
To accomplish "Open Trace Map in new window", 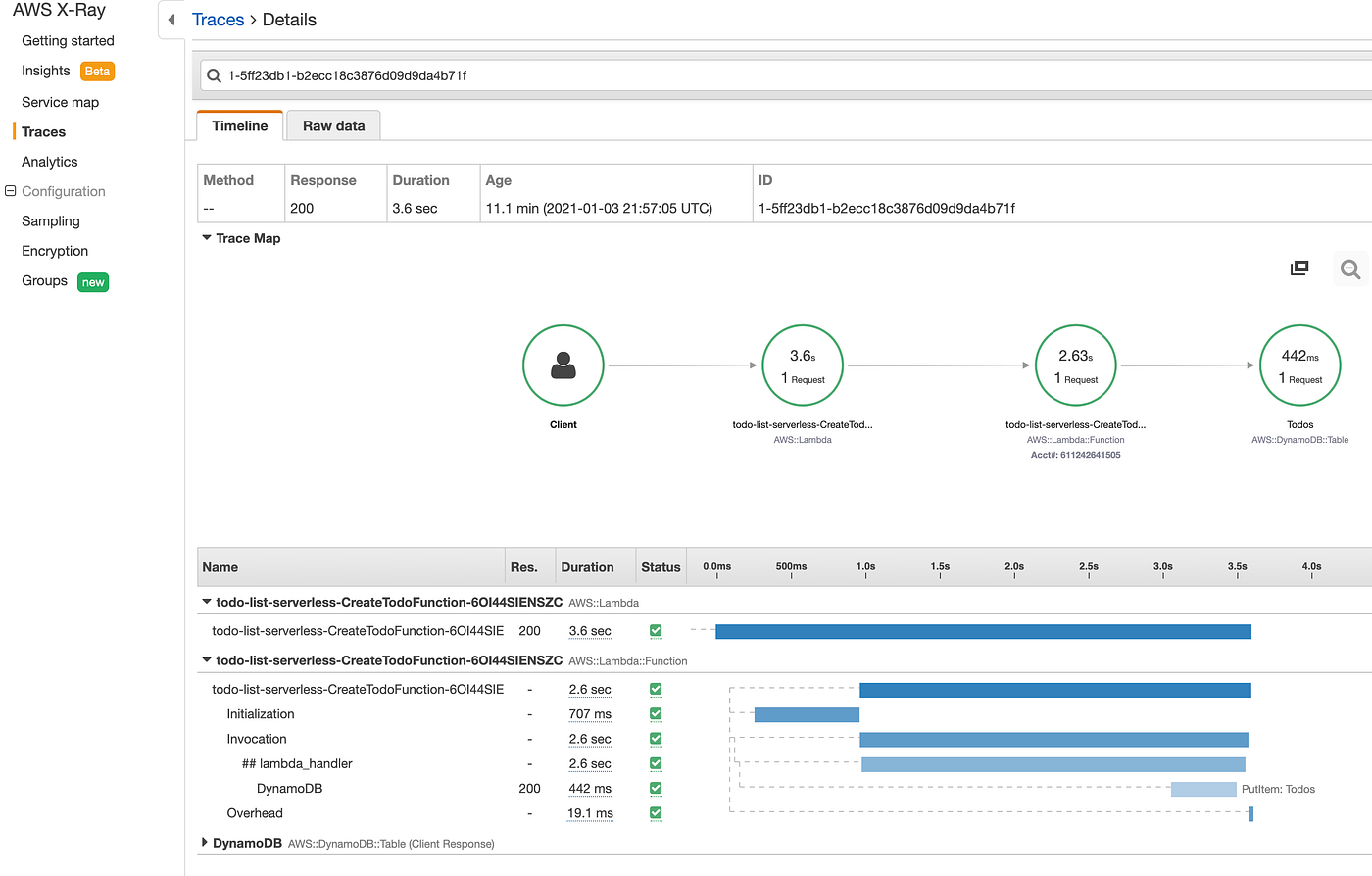I will (x=1298, y=268).
